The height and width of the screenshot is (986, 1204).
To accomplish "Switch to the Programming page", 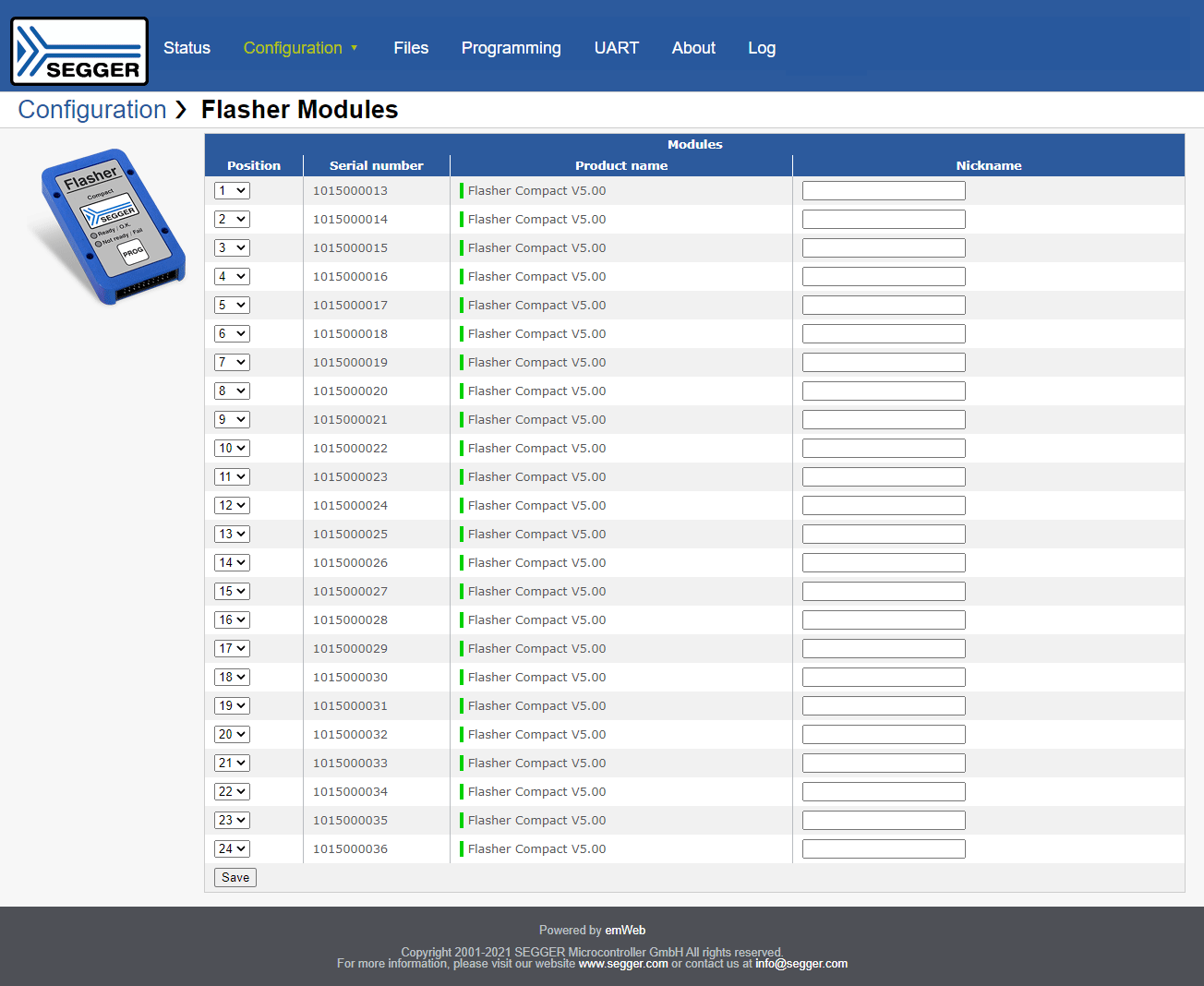I will tap(511, 48).
